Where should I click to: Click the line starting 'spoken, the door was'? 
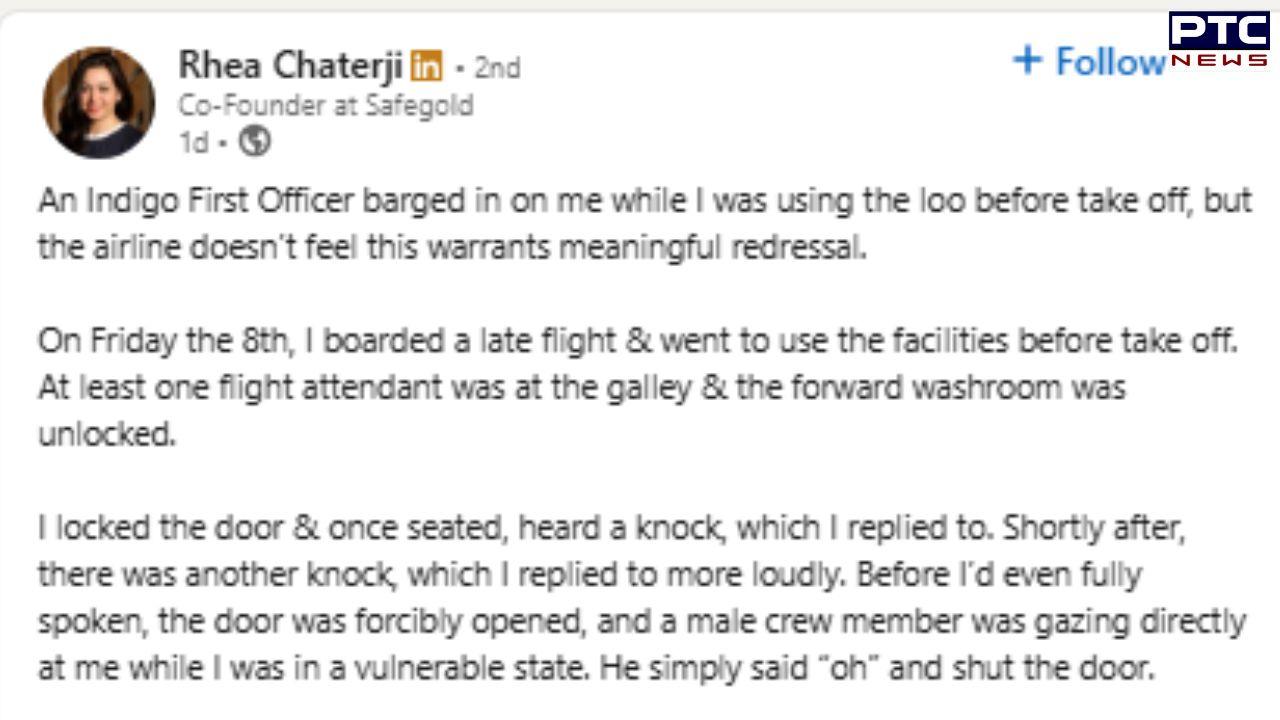click(x=641, y=621)
